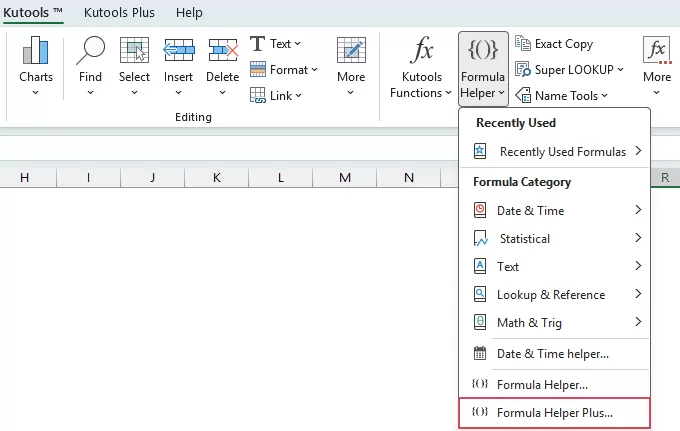Click the Exact Copy button label
This screenshot has height=431, width=680.
pyautogui.click(x=564, y=44)
